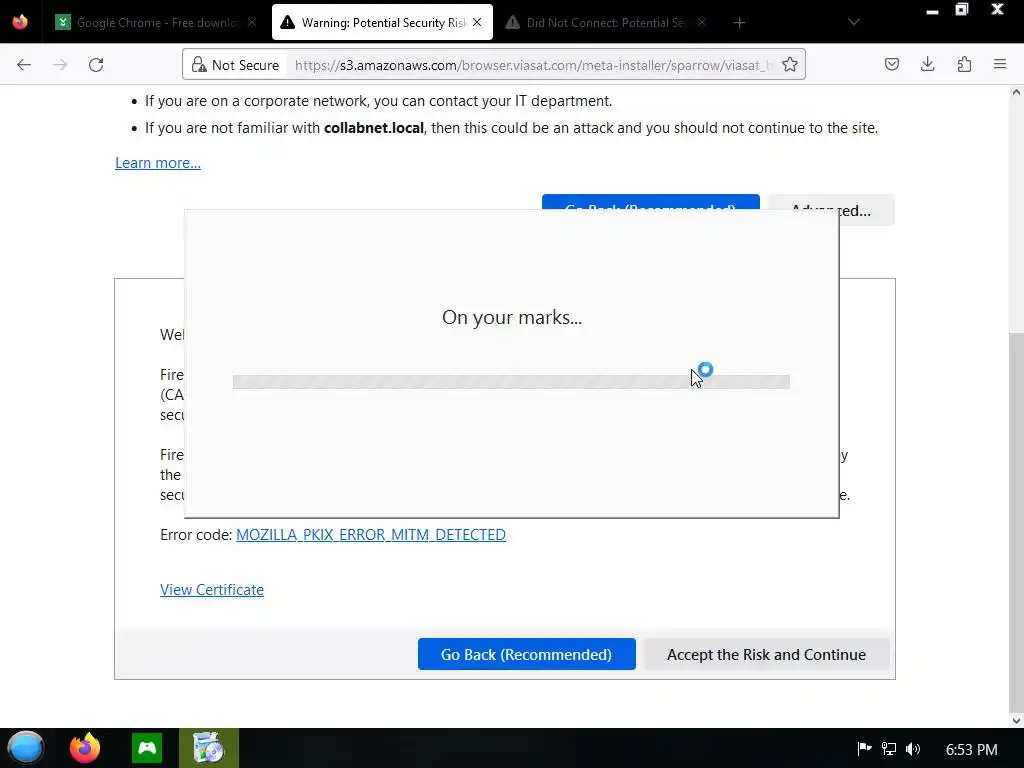Click the top Go Back (Recommended) button

click(x=650, y=202)
